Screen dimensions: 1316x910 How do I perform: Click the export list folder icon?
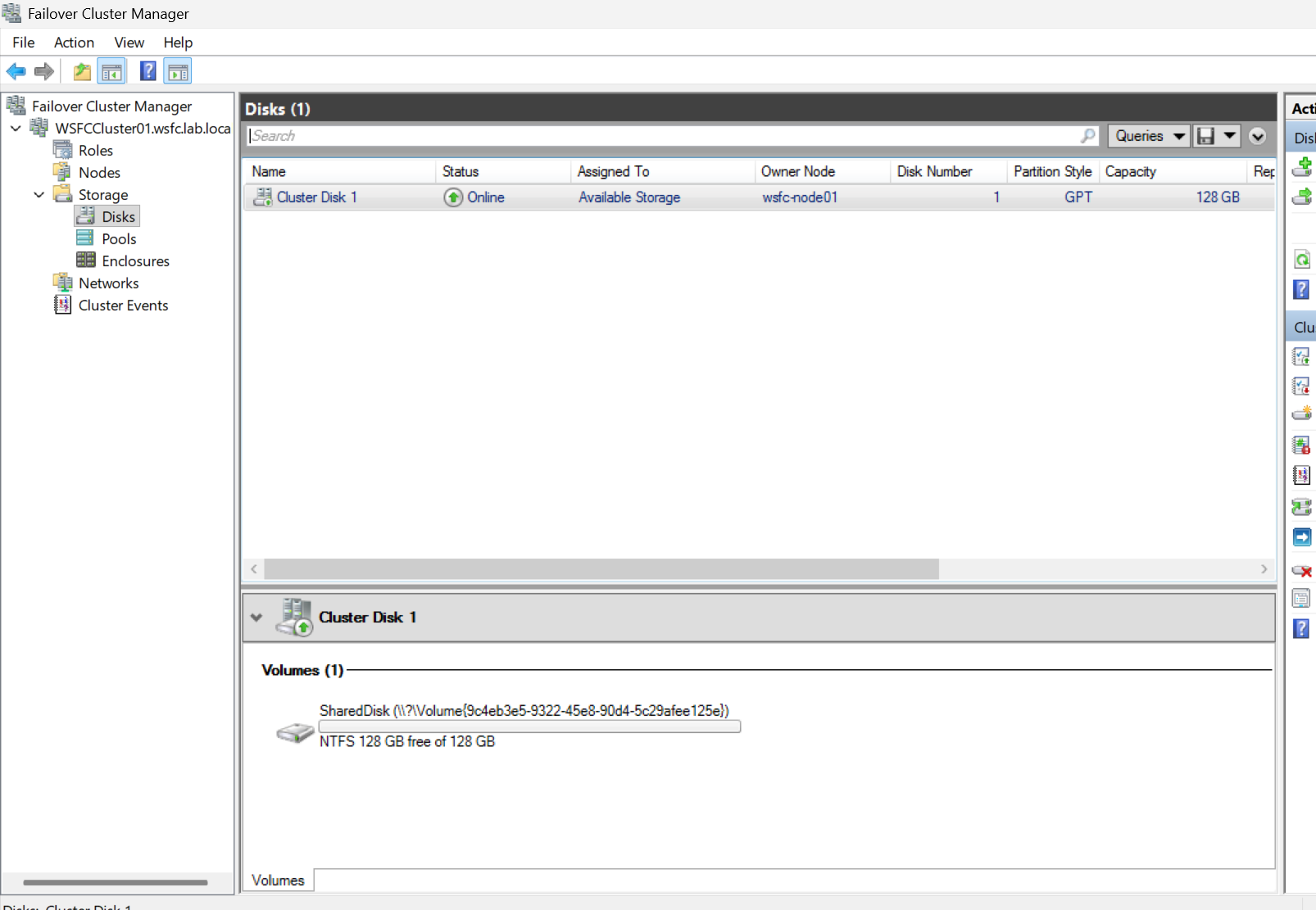(82, 71)
